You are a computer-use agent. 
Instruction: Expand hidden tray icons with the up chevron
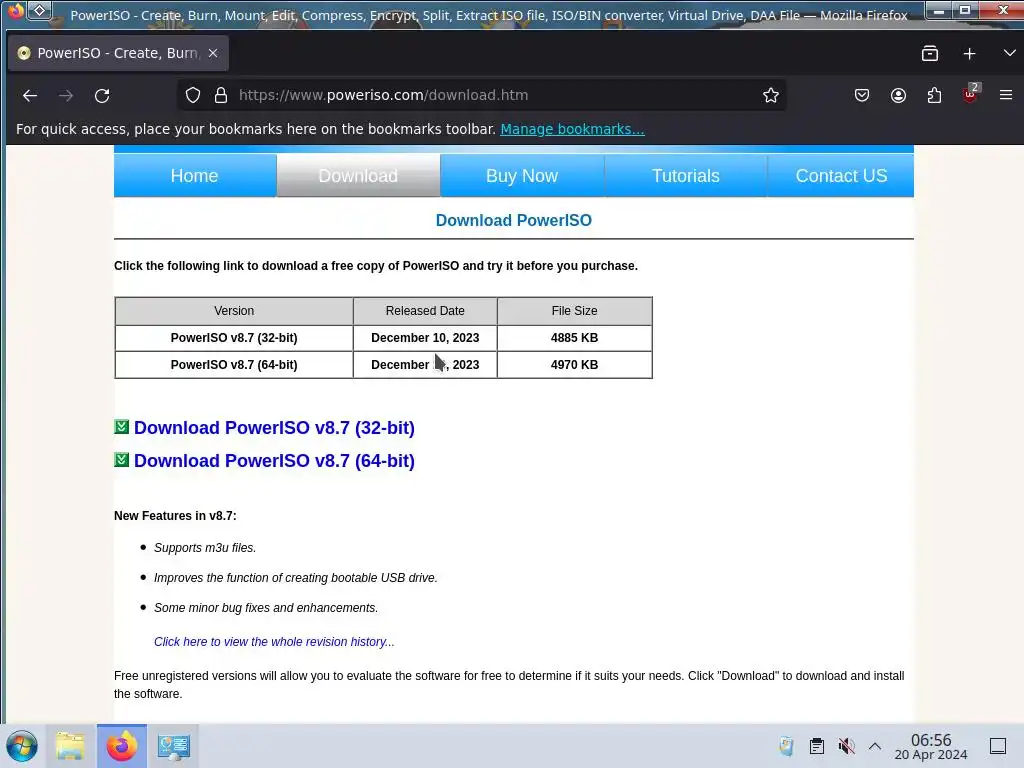pyautogui.click(x=875, y=746)
